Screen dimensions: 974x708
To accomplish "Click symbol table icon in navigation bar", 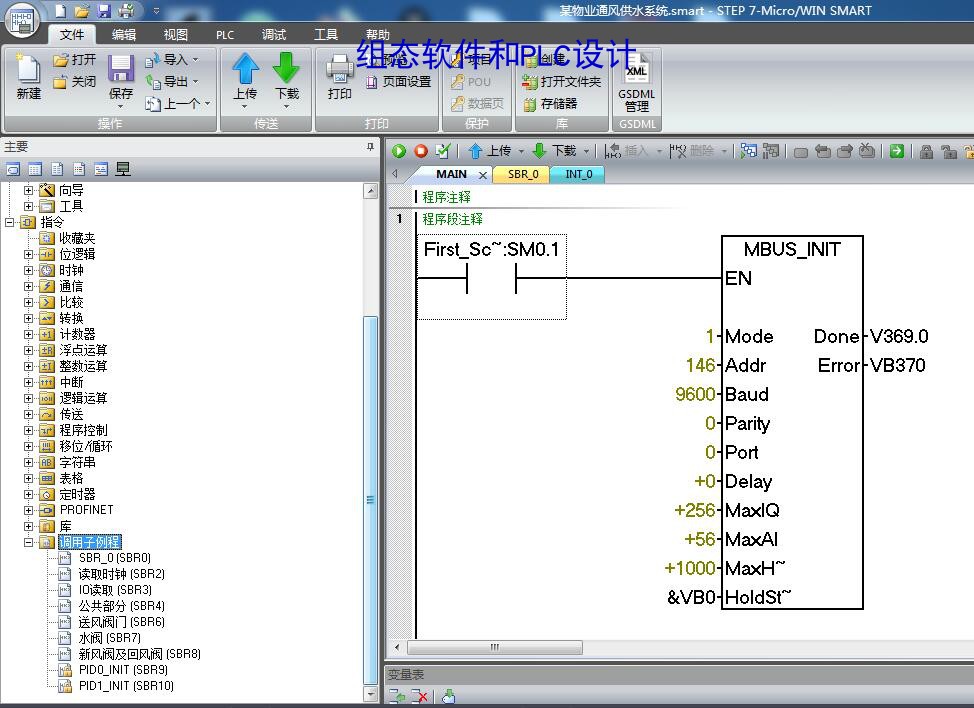I will pos(13,169).
